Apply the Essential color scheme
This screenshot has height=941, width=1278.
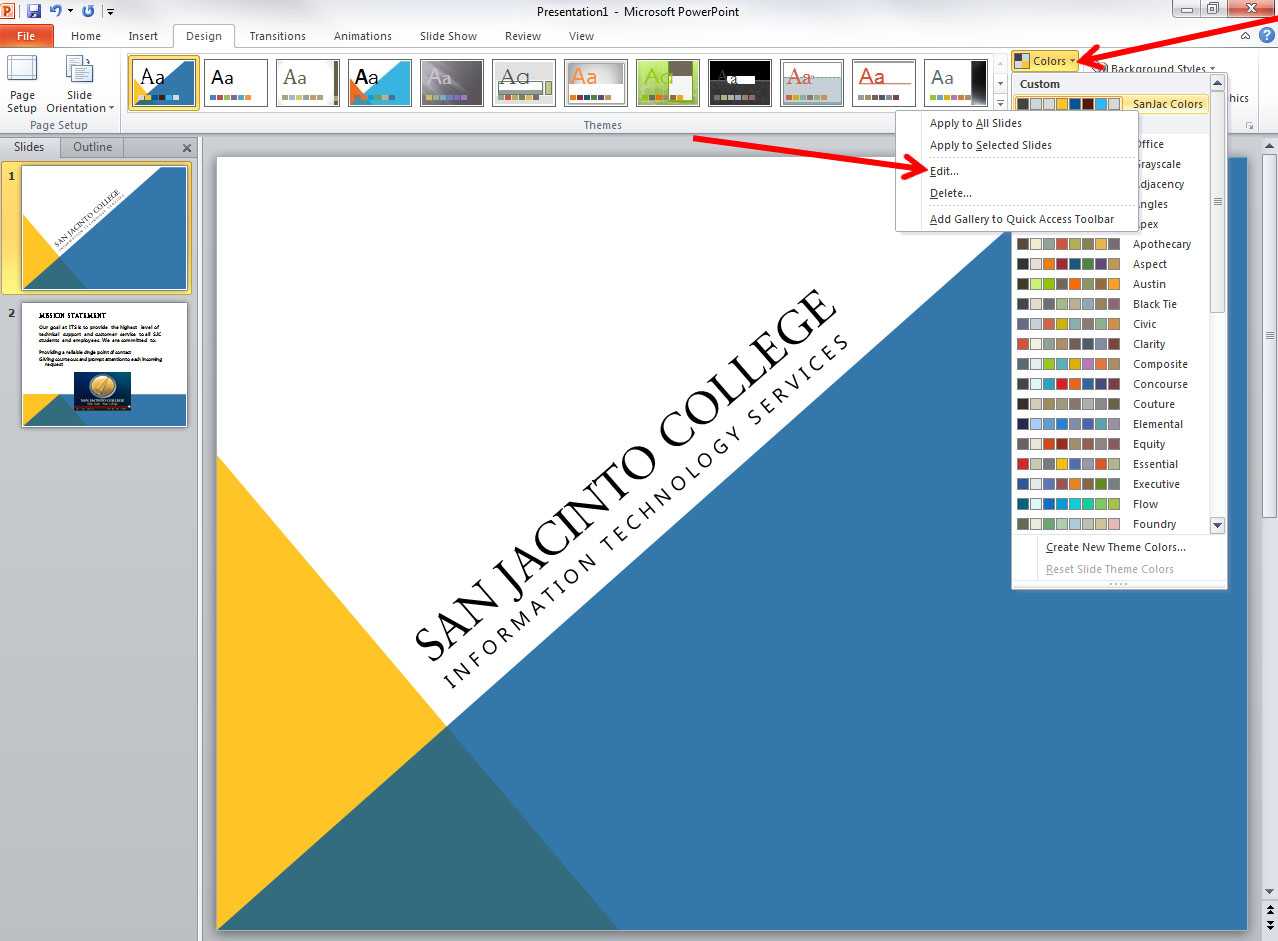click(x=1111, y=464)
